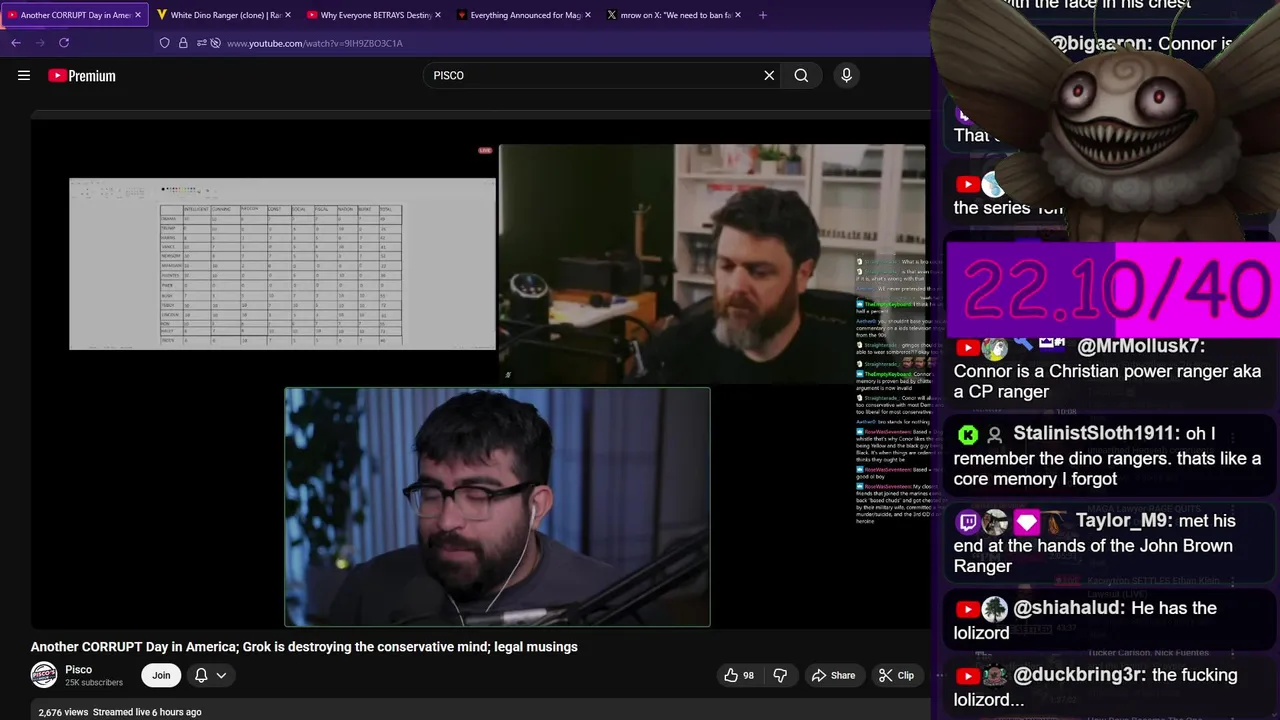Clear the PISCO search text

tap(769, 75)
